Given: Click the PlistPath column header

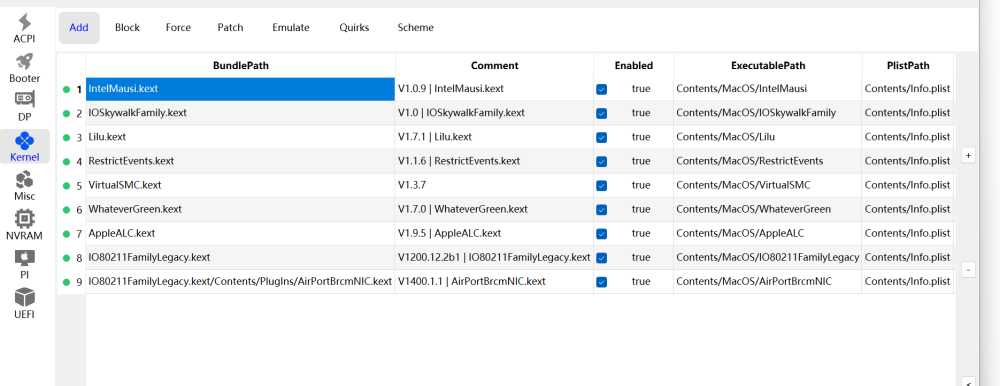Looking at the screenshot, I should click(x=908, y=65).
